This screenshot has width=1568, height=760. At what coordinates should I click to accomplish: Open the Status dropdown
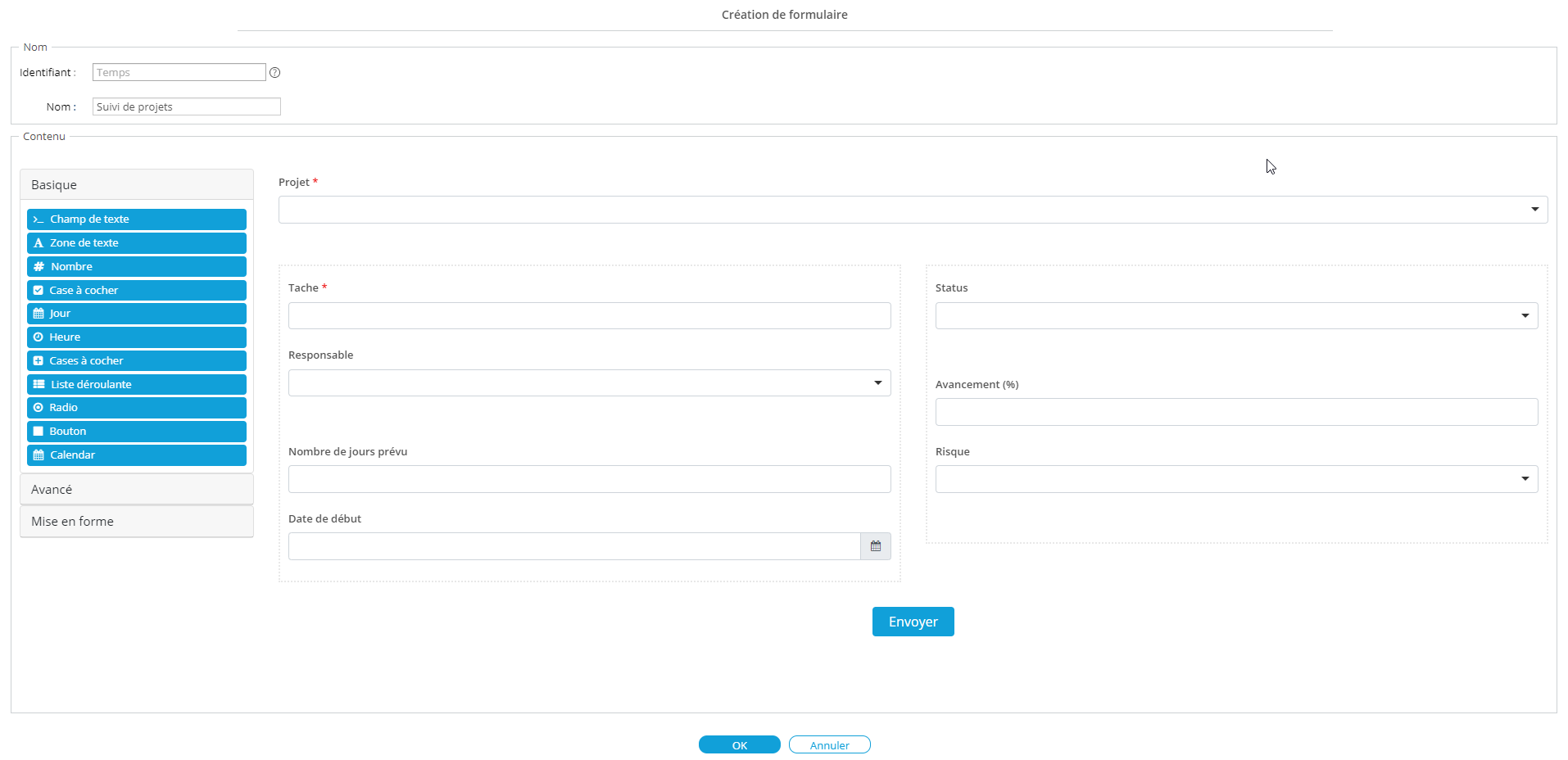pos(1525,315)
